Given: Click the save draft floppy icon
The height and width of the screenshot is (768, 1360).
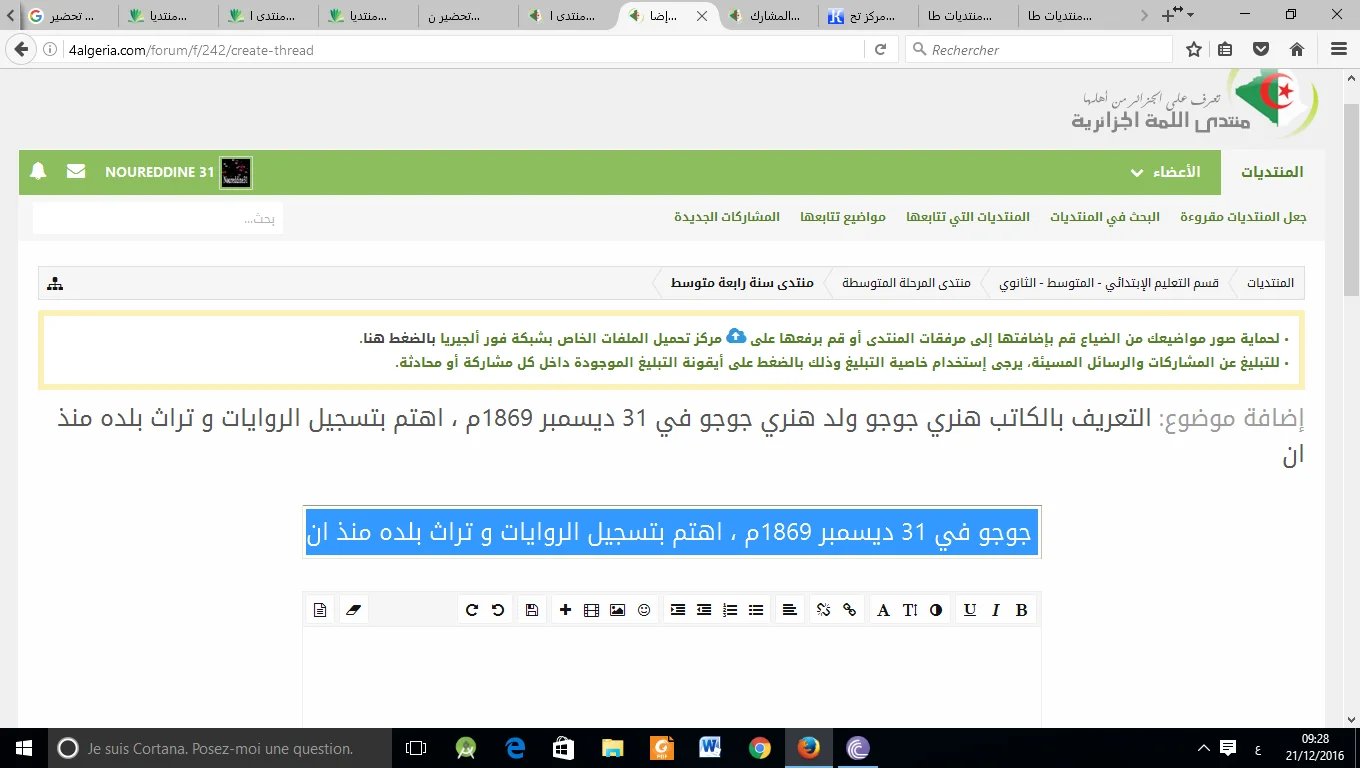Looking at the screenshot, I should tap(531, 610).
